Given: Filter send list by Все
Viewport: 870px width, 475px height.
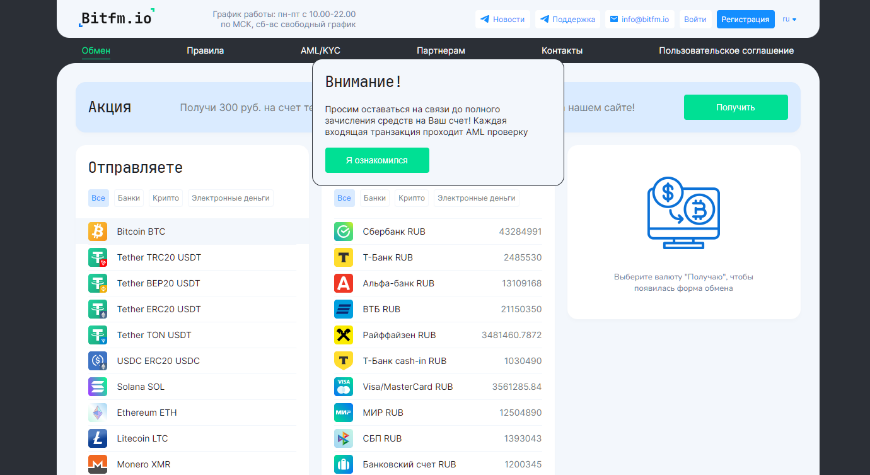Looking at the screenshot, I should click(x=98, y=198).
